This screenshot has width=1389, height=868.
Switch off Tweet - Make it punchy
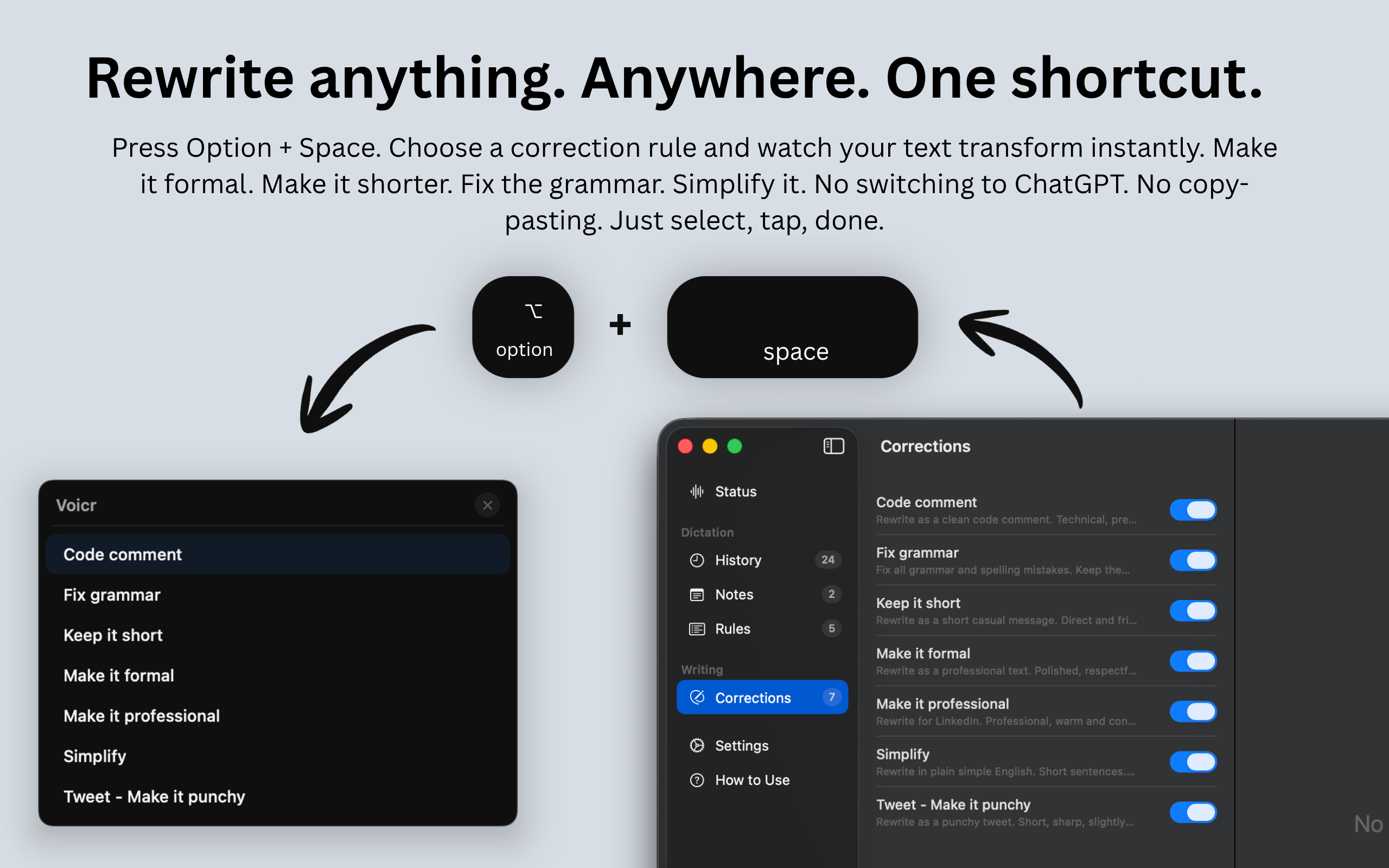coord(1193,812)
